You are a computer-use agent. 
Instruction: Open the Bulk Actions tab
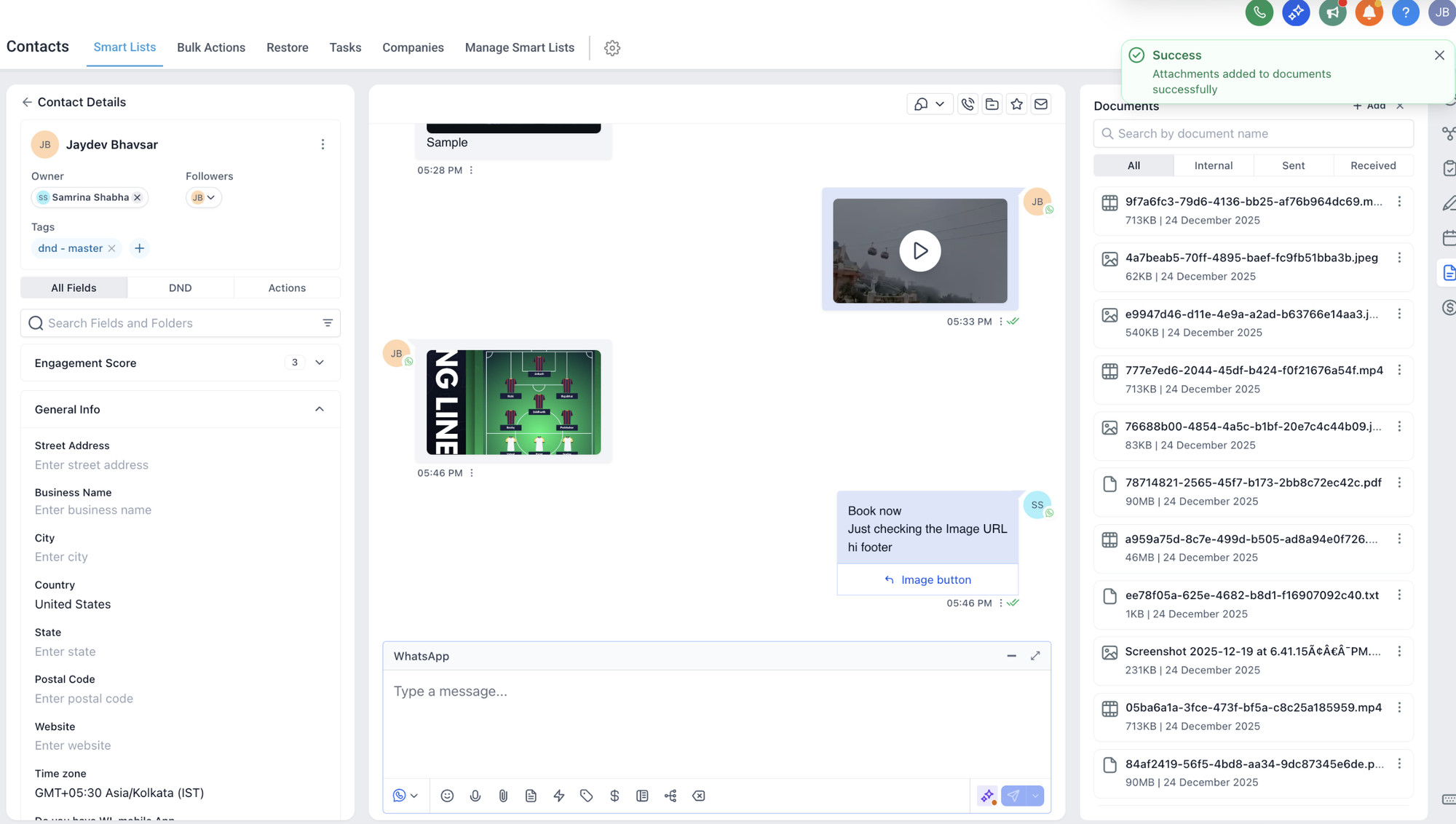[211, 47]
